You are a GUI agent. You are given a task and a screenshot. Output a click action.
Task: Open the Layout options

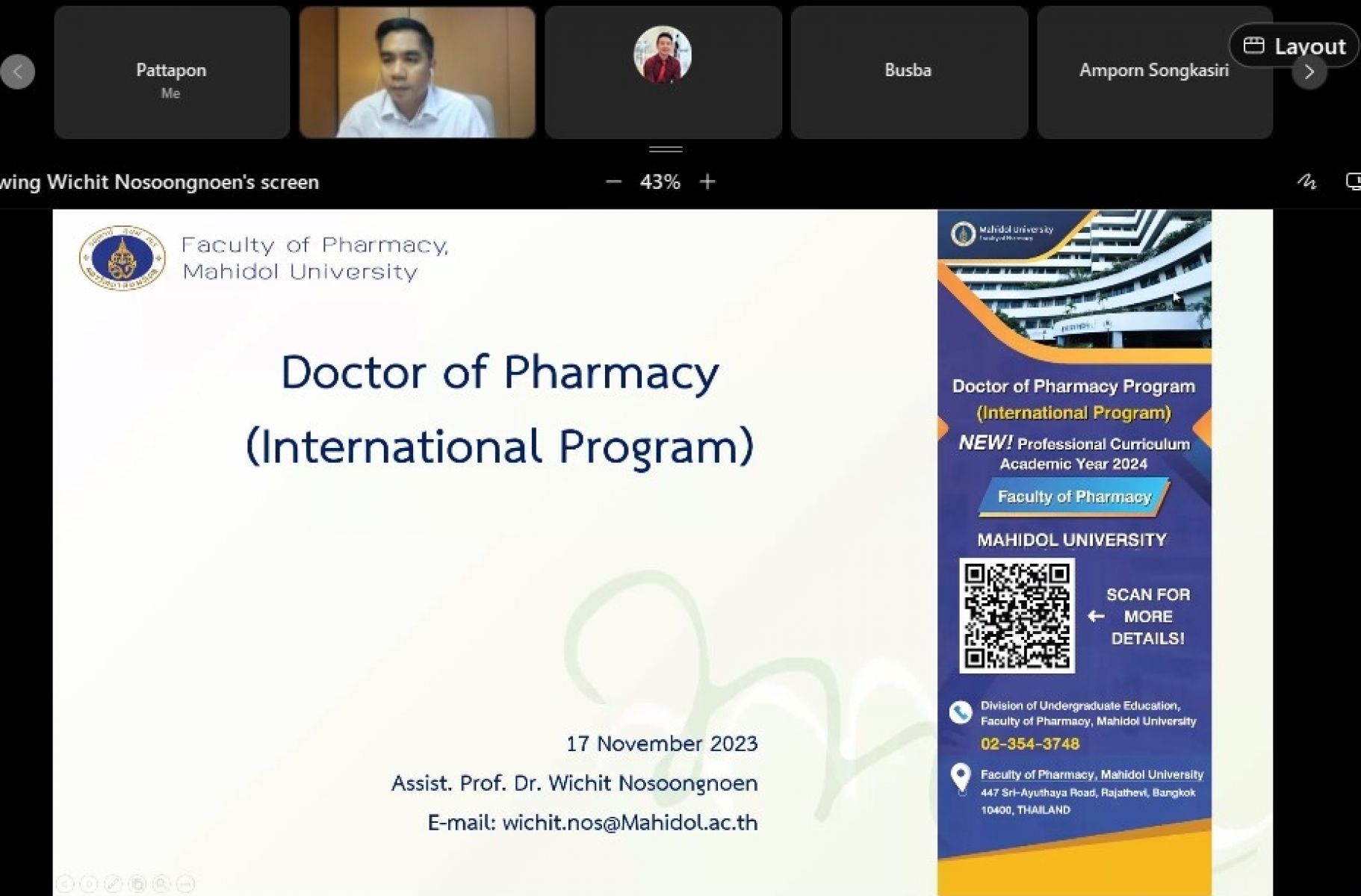pyautogui.click(x=1294, y=46)
